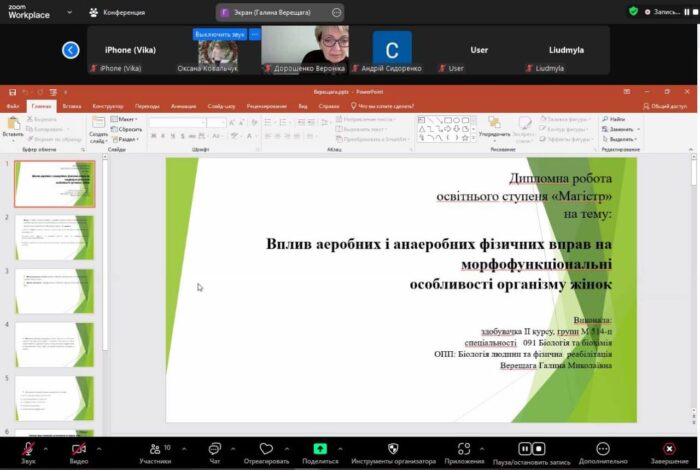
Task: Open the Чат chat panel
Action: tap(214, 449)
